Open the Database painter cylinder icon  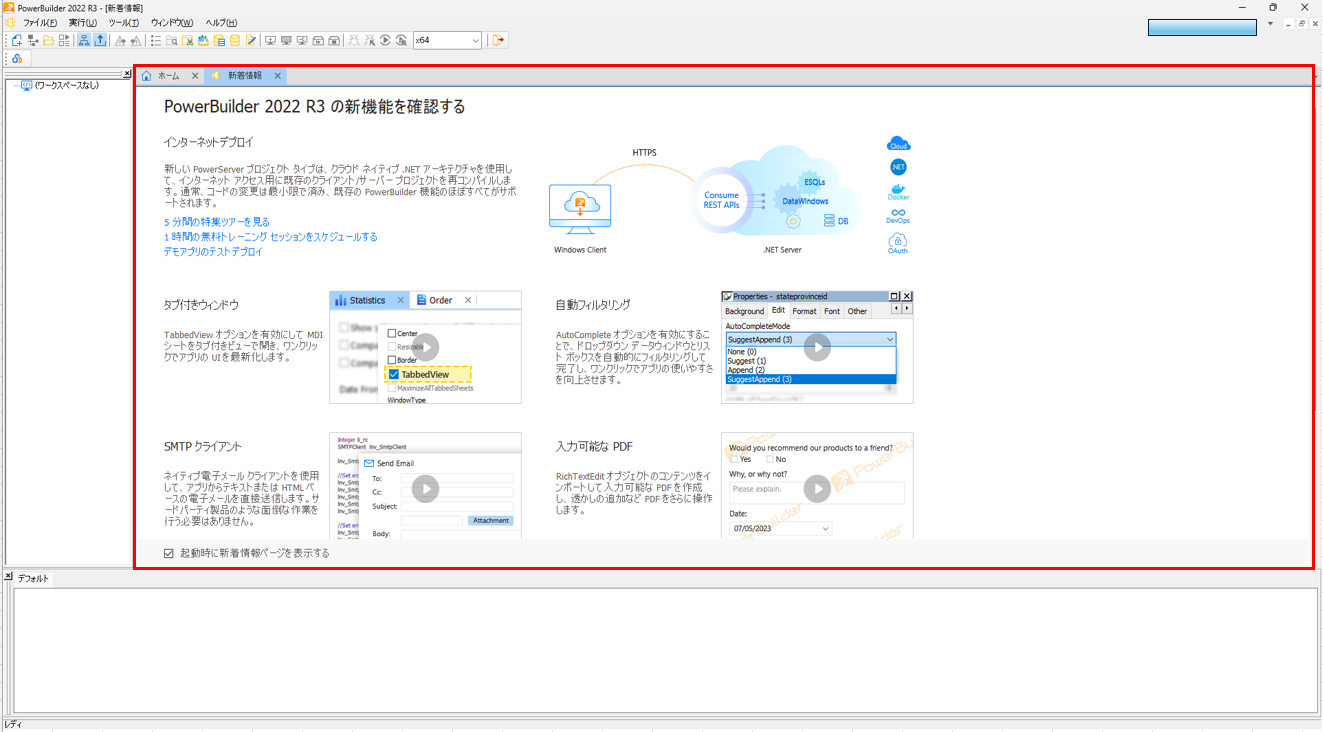pyautogui.click(x=235, y=41)
